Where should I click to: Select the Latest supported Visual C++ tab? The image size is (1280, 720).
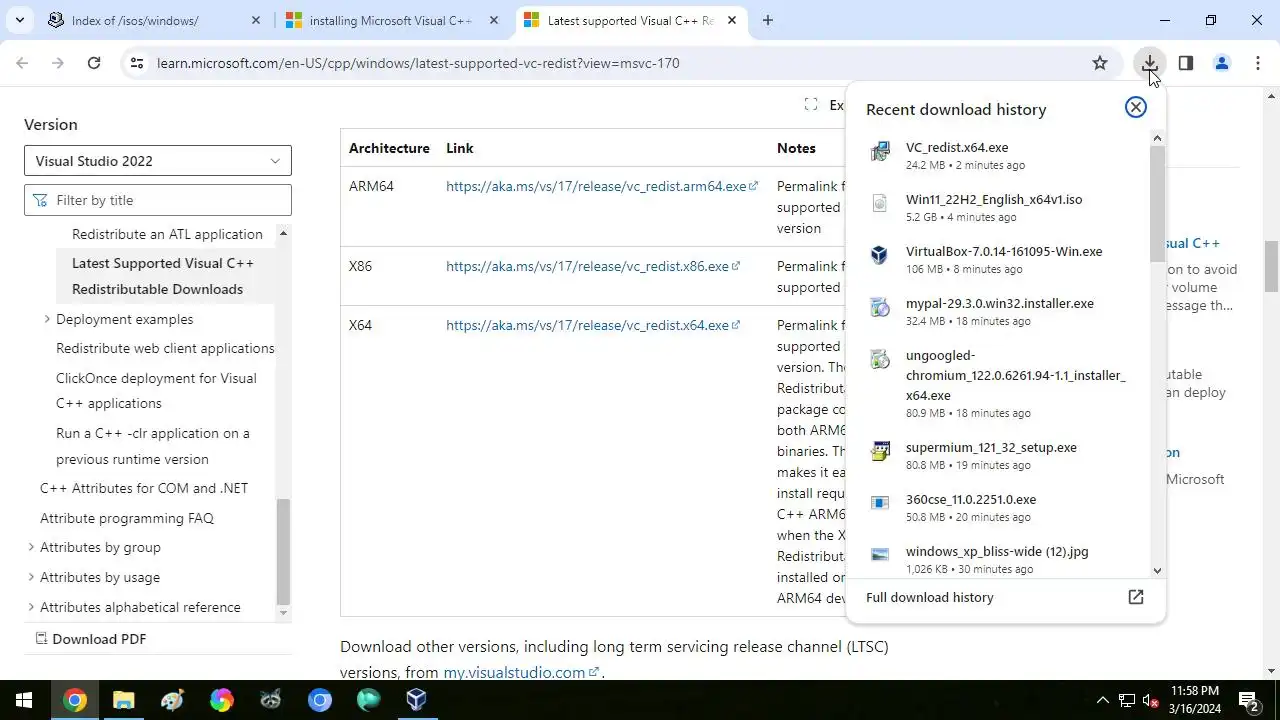point(631,20)
